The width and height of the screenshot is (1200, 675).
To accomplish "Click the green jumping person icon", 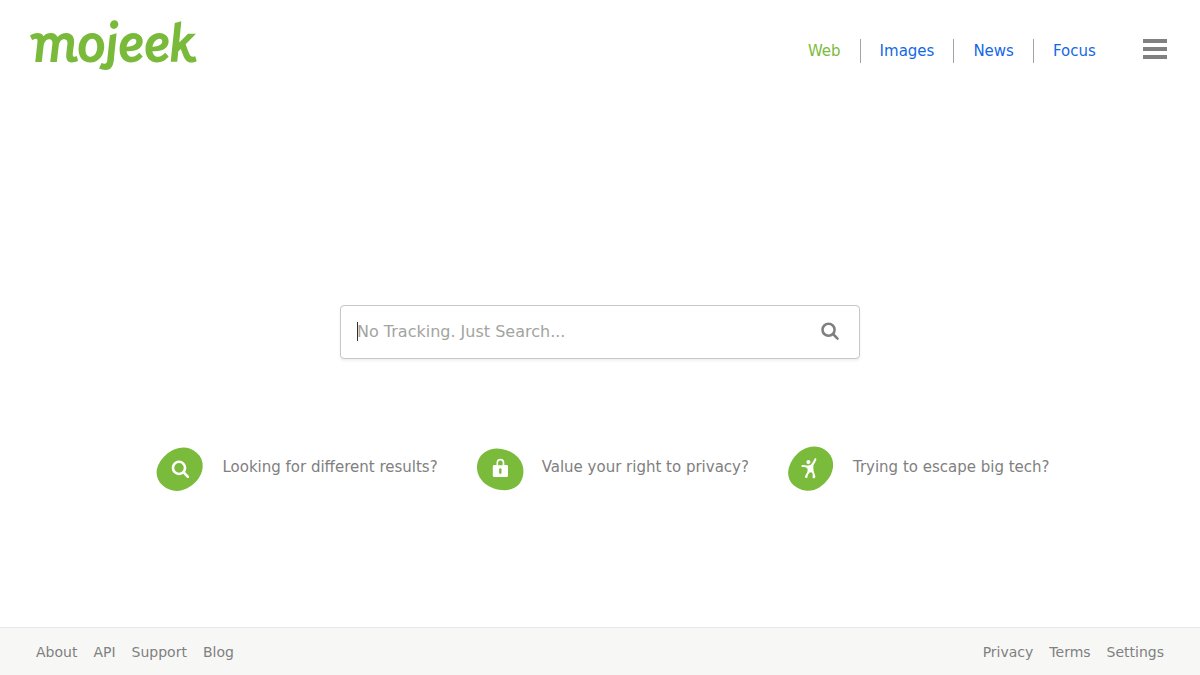I will coord(810,468).
